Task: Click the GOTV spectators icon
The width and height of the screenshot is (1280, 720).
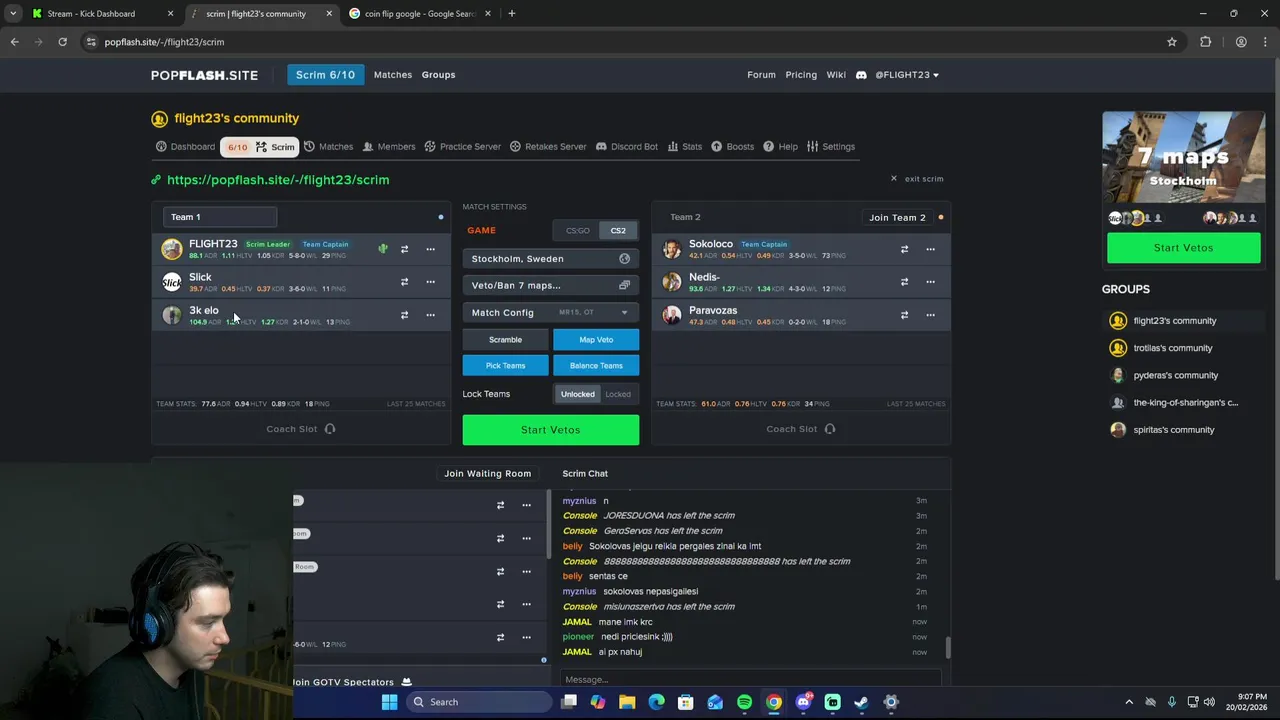Action: [x=406, y=682]
